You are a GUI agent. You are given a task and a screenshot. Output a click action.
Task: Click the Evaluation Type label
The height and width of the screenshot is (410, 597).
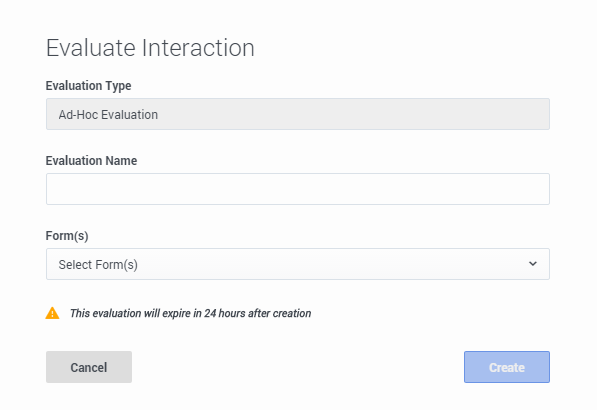point(88,86)
